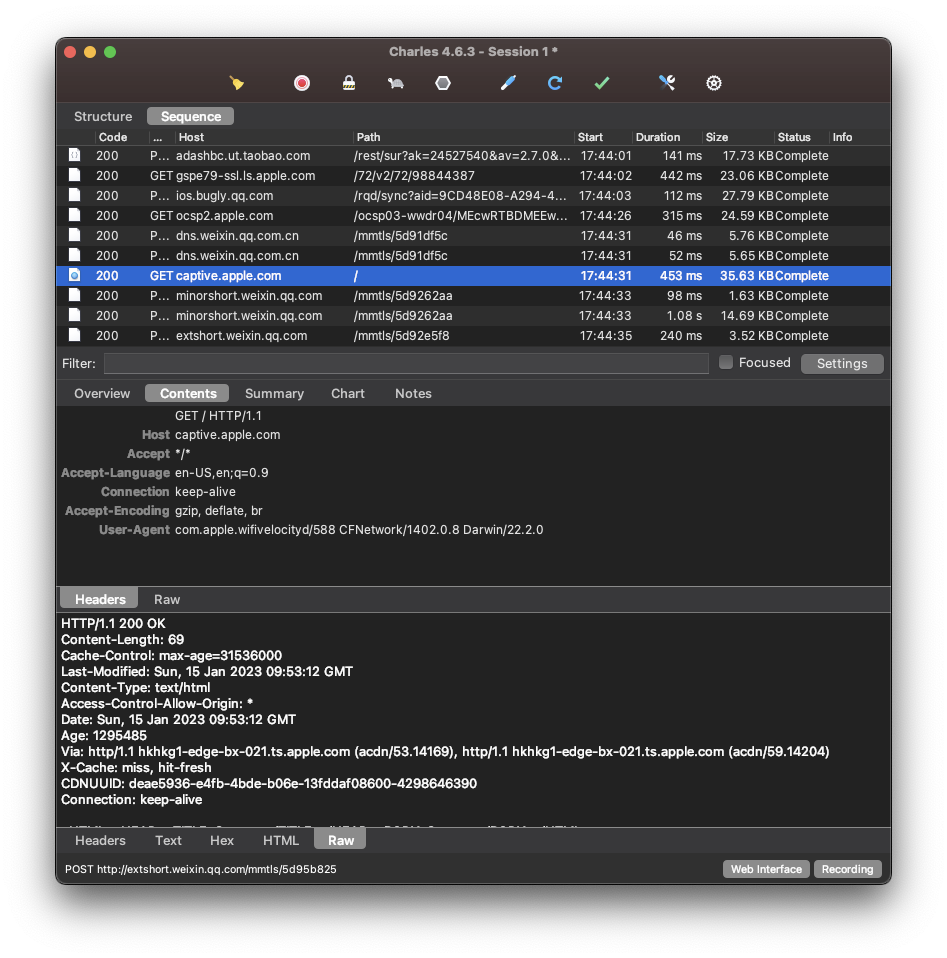Click the green Validate checkmark icon
This screenshot has width=947, height=958.
click(x=601, y=83)
